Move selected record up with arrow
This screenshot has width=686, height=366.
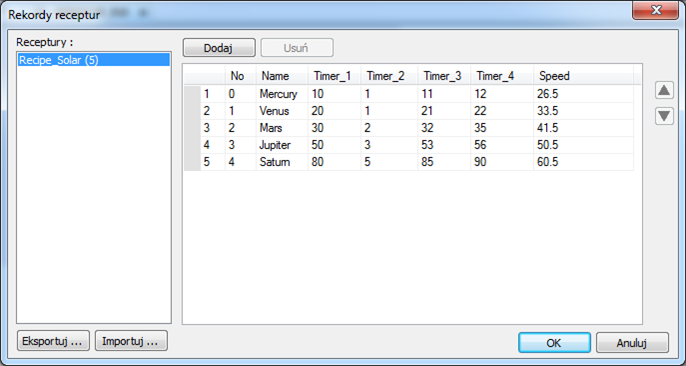(664, 91)
